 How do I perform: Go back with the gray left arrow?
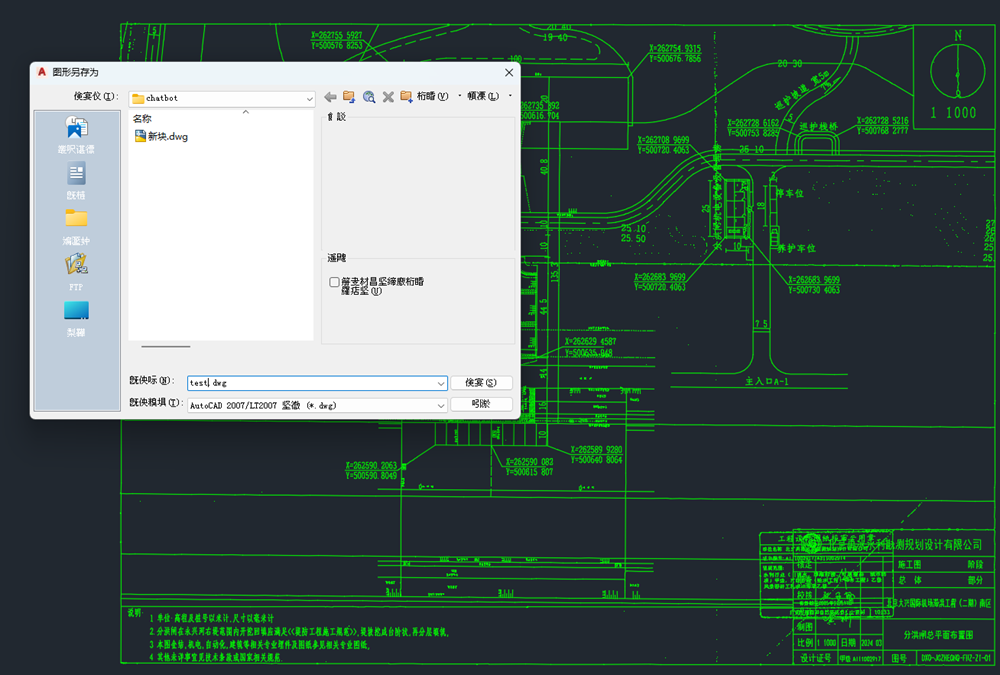[330, 96]
